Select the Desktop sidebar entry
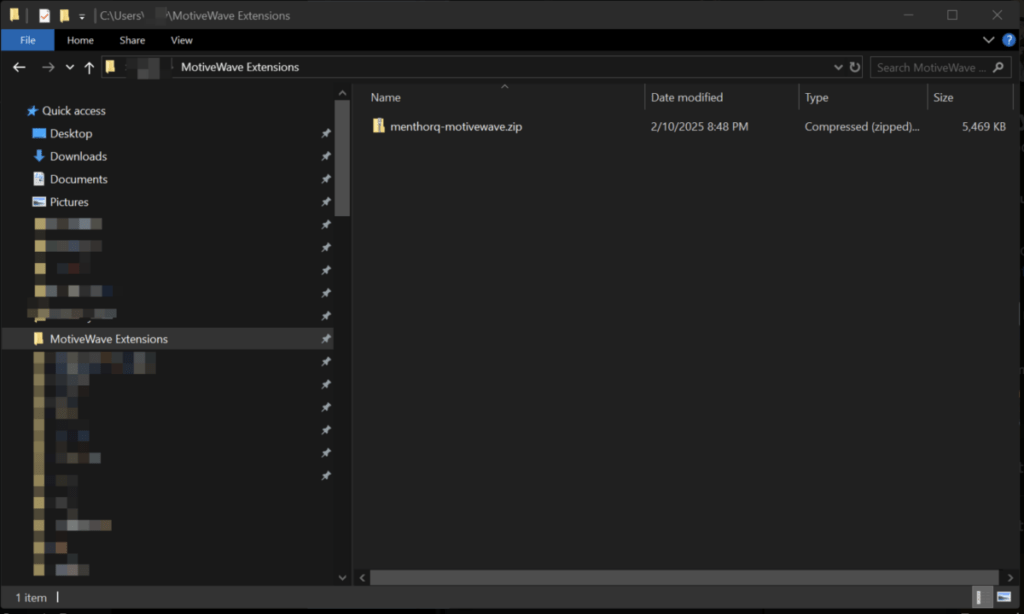1024x614 pixels. [70, 133]
